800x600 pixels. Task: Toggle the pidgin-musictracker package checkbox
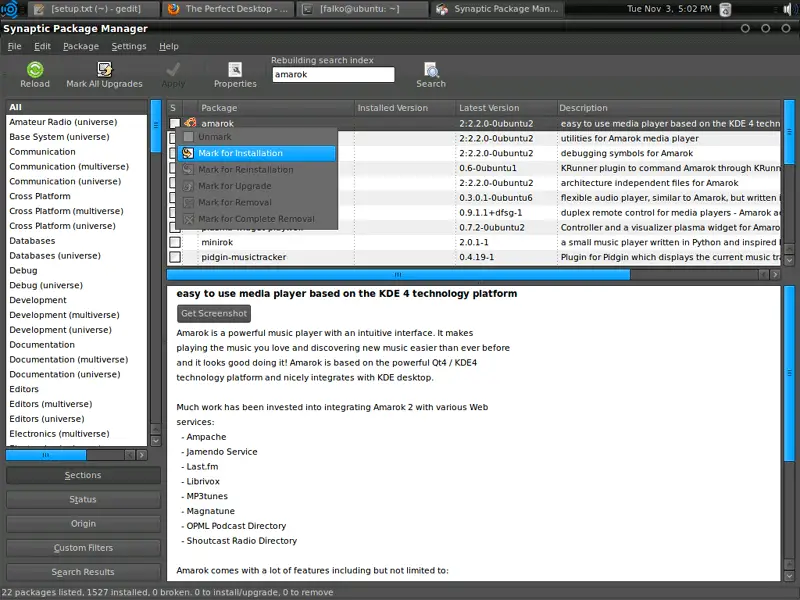[175, 257]
